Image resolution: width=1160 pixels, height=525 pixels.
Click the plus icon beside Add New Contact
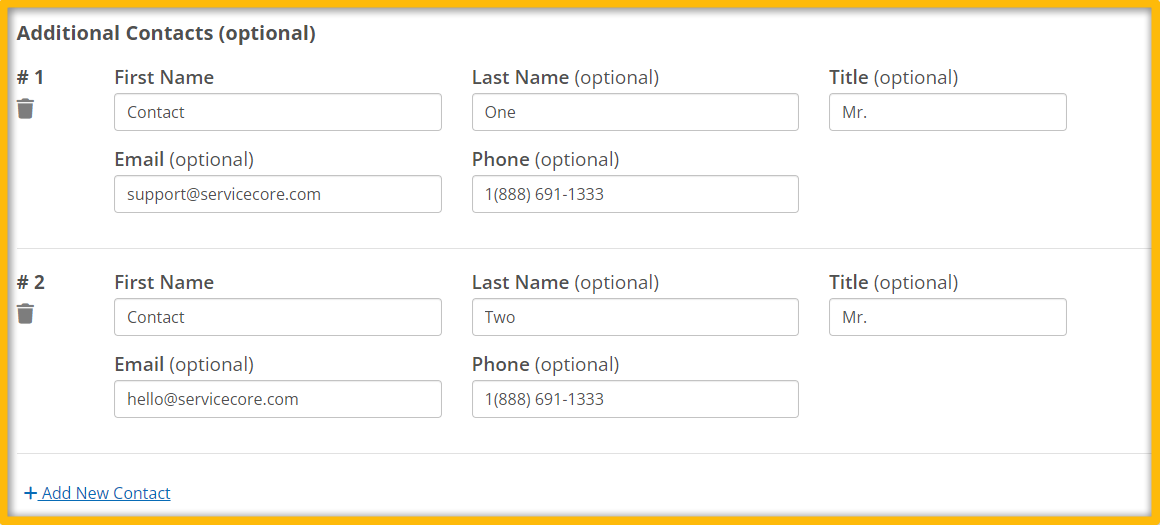coord(30,493)
